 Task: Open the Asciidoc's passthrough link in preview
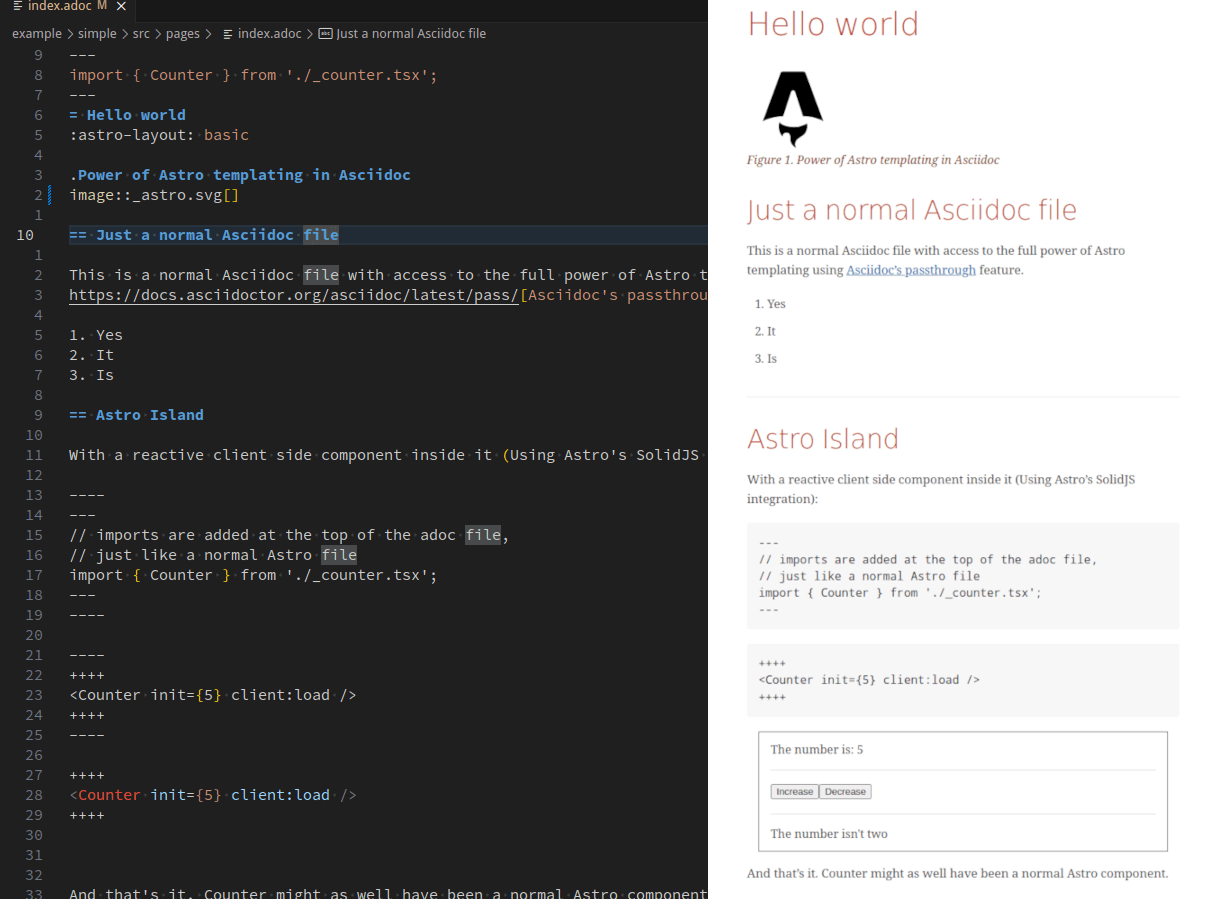(911, 270)
